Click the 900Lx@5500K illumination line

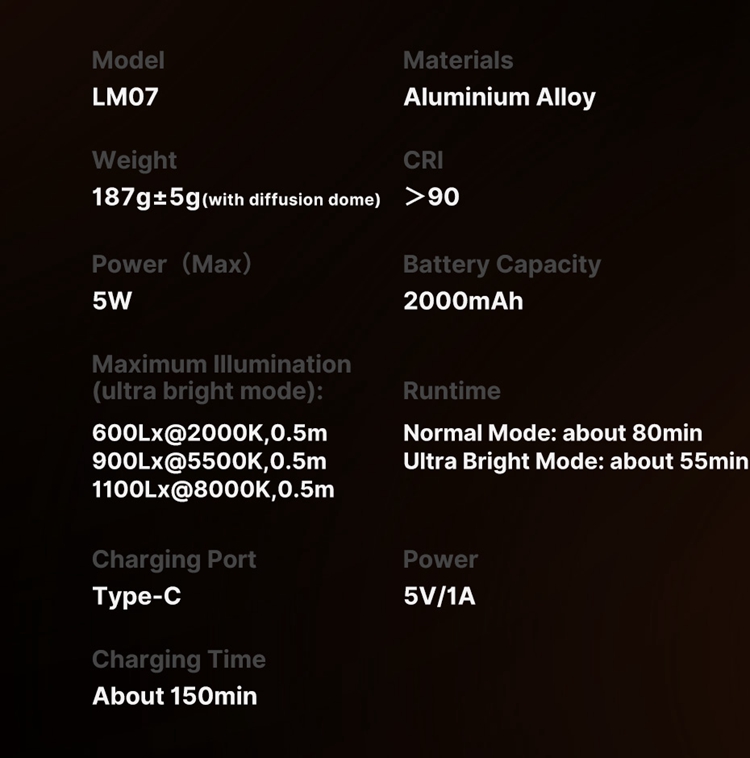(209, 461)
